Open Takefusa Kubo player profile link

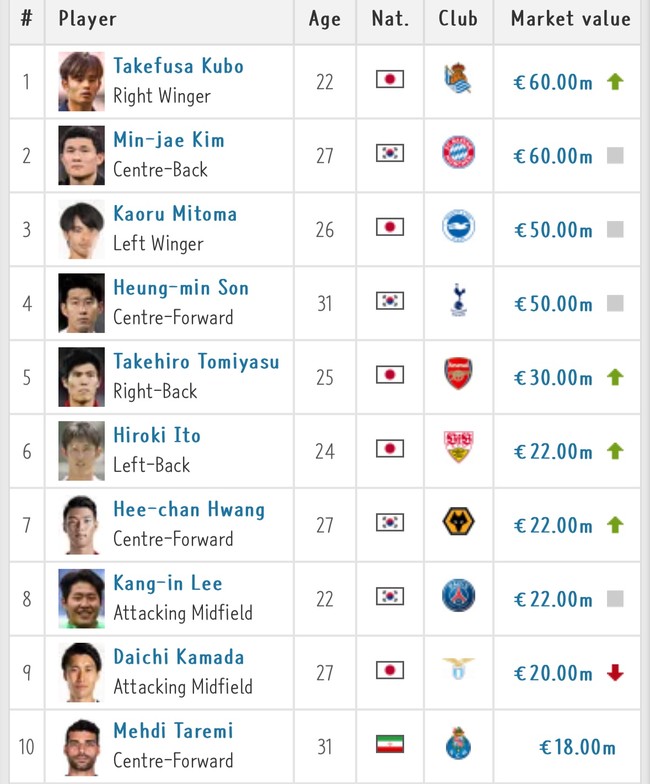click(178, 66)
